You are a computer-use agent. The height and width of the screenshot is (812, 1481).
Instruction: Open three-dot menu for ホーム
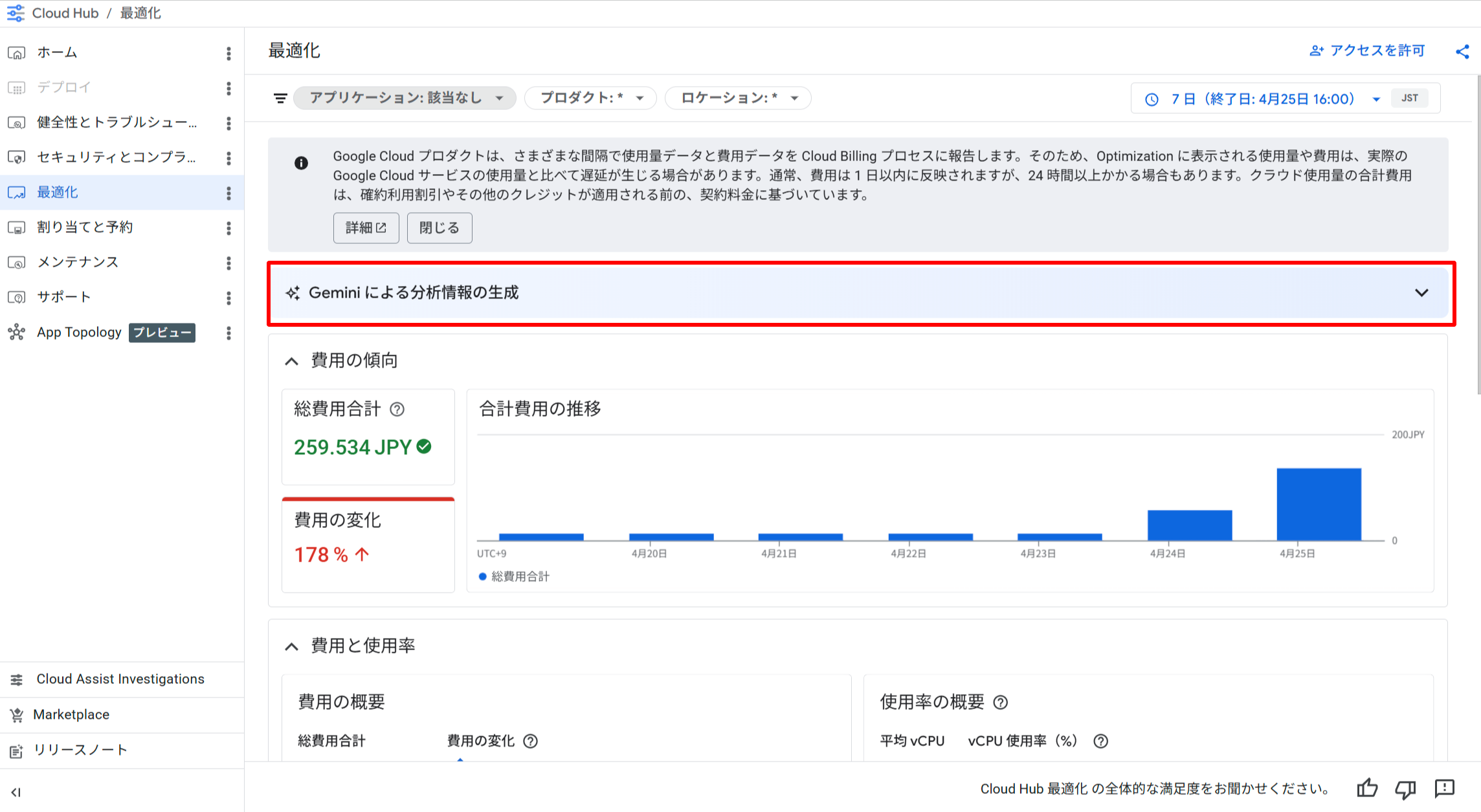coord(228,53)
